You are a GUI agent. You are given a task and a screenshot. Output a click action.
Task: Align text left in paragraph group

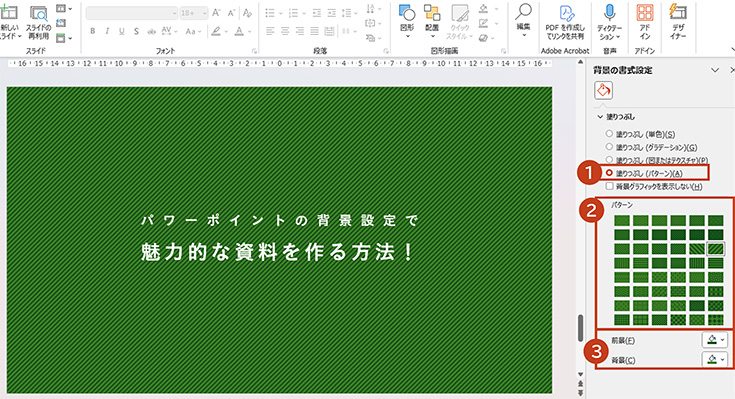270,31
